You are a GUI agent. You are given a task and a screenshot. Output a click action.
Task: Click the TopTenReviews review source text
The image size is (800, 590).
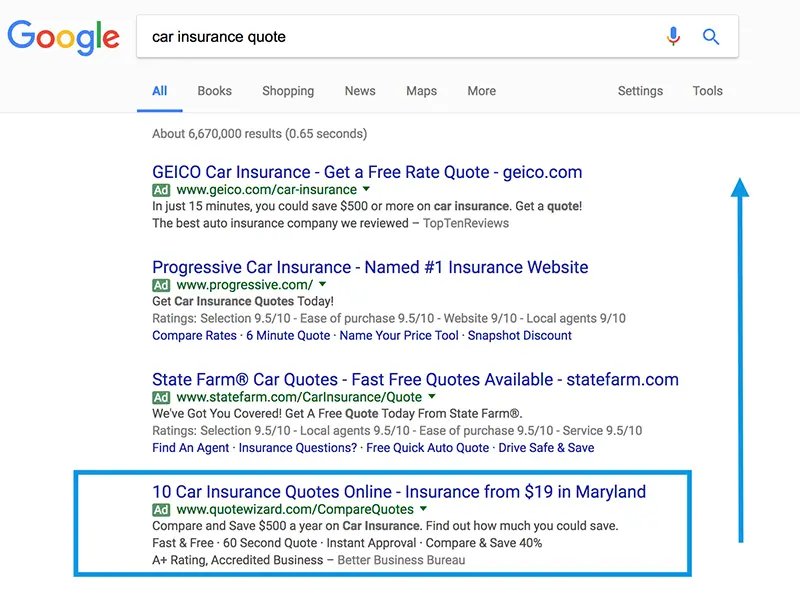click(466, 224)
